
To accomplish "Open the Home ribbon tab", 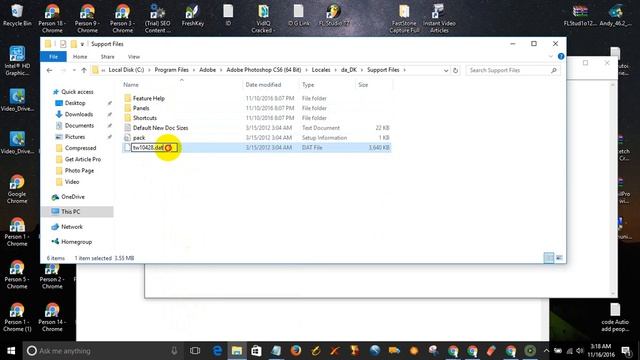I will [x=80, y=57].
